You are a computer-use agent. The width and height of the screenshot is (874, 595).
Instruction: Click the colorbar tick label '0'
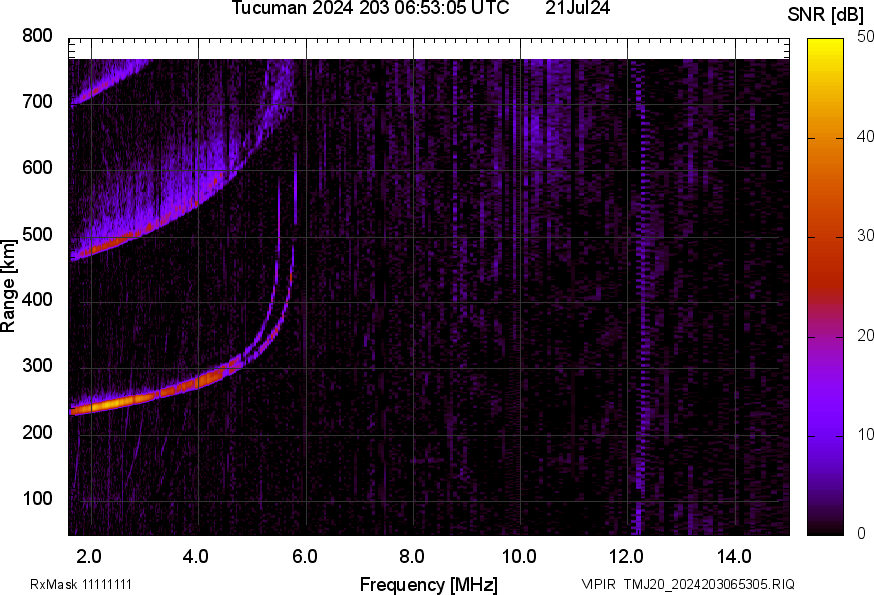tap(861, 533)
